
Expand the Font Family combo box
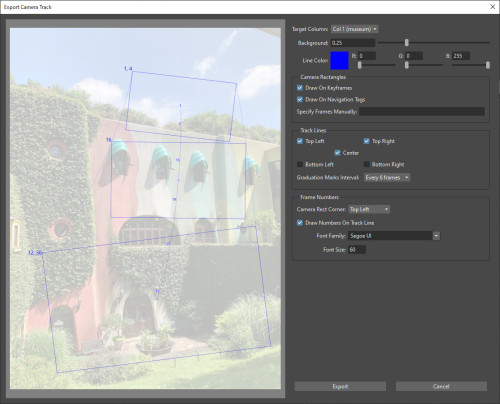tap(436, 236)
